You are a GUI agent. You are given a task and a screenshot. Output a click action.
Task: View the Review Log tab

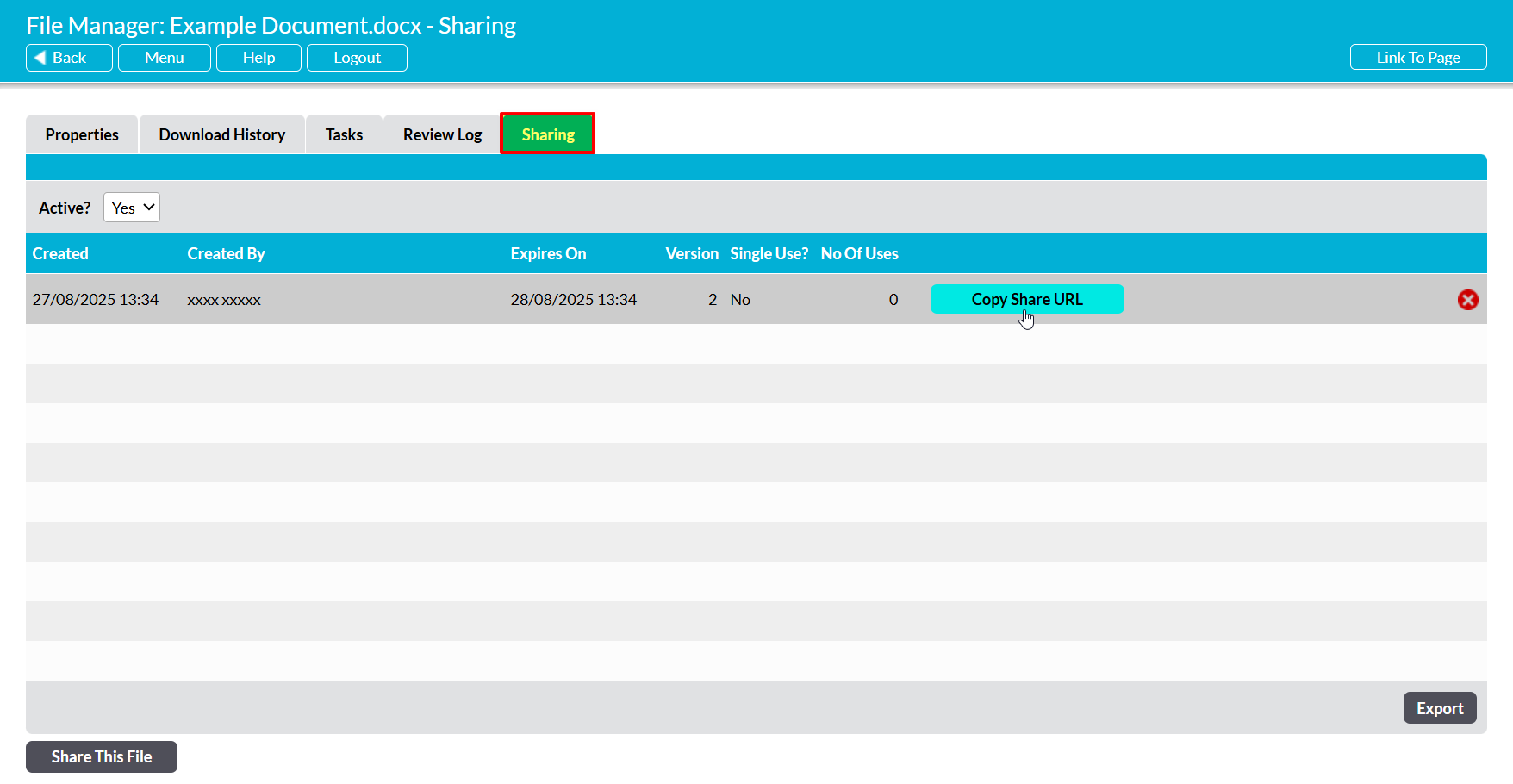click(442, 134)
